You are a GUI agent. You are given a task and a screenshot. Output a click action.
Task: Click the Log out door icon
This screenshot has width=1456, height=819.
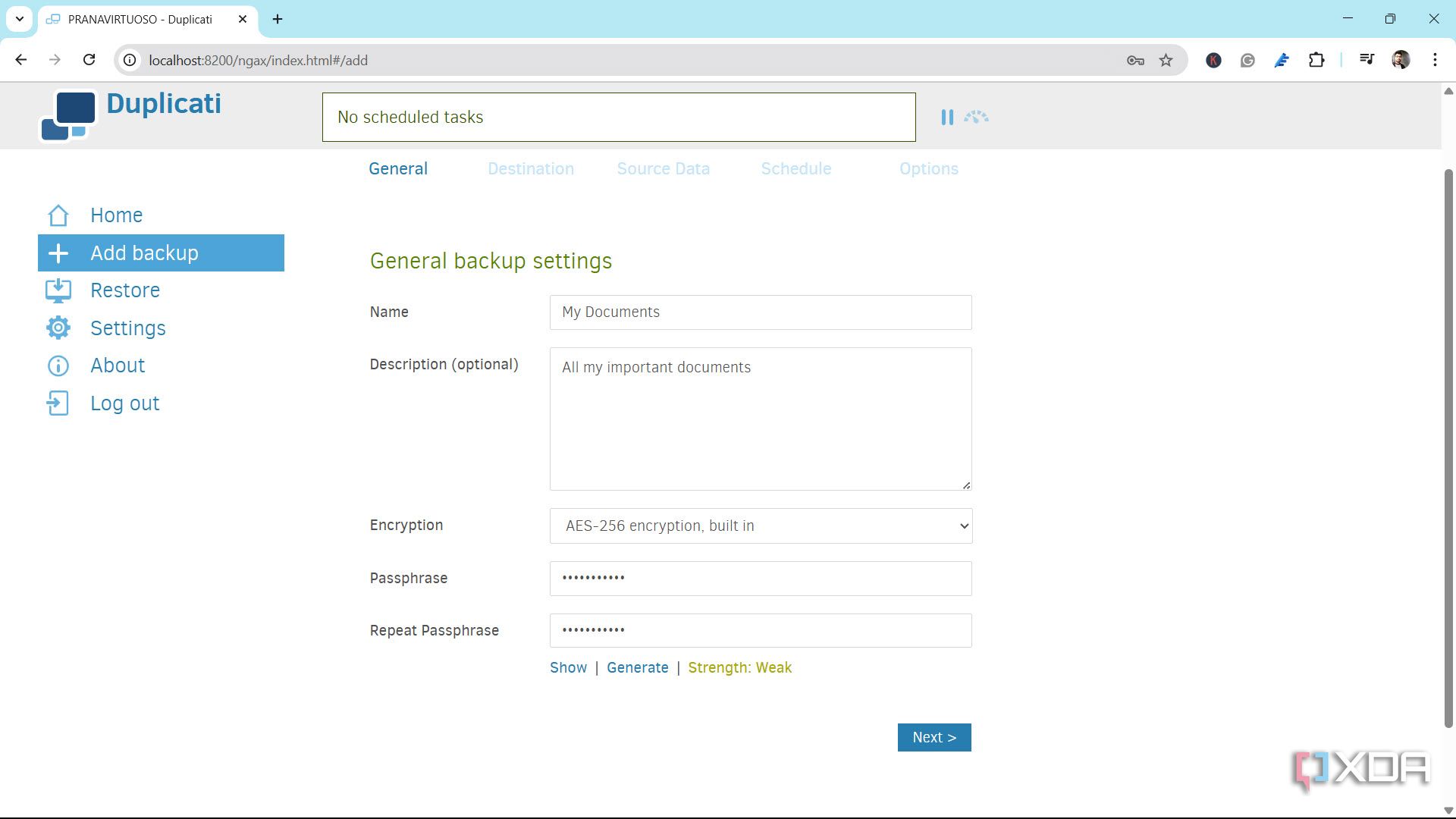coord(58,403)
